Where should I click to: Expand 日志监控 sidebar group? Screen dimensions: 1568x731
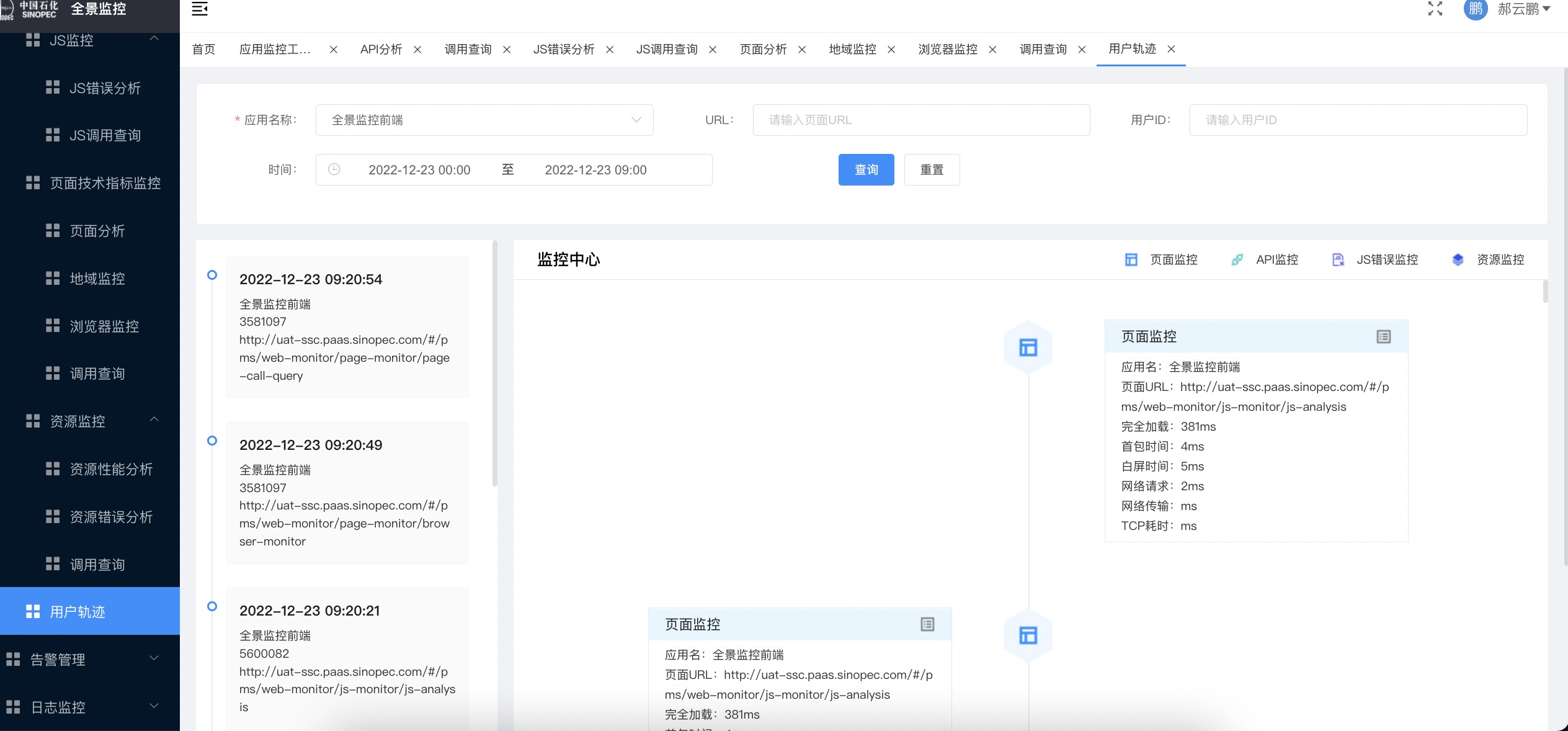click(90, 707)
